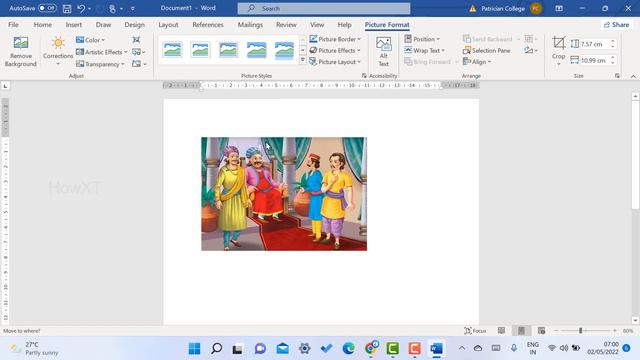640x360 pixels.
Task: Switch to Layout tab
Action: point(168,24)
